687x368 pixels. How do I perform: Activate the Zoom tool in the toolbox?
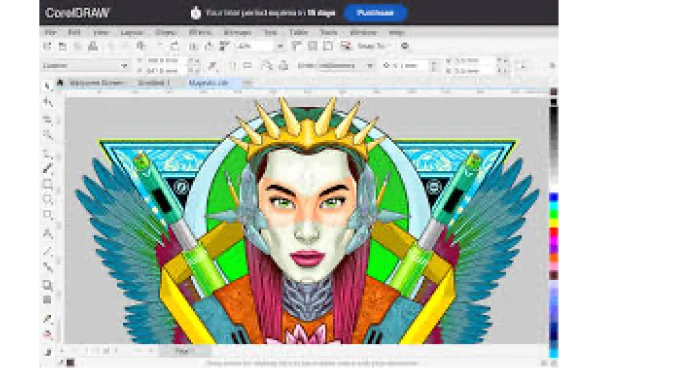point(47,134)
